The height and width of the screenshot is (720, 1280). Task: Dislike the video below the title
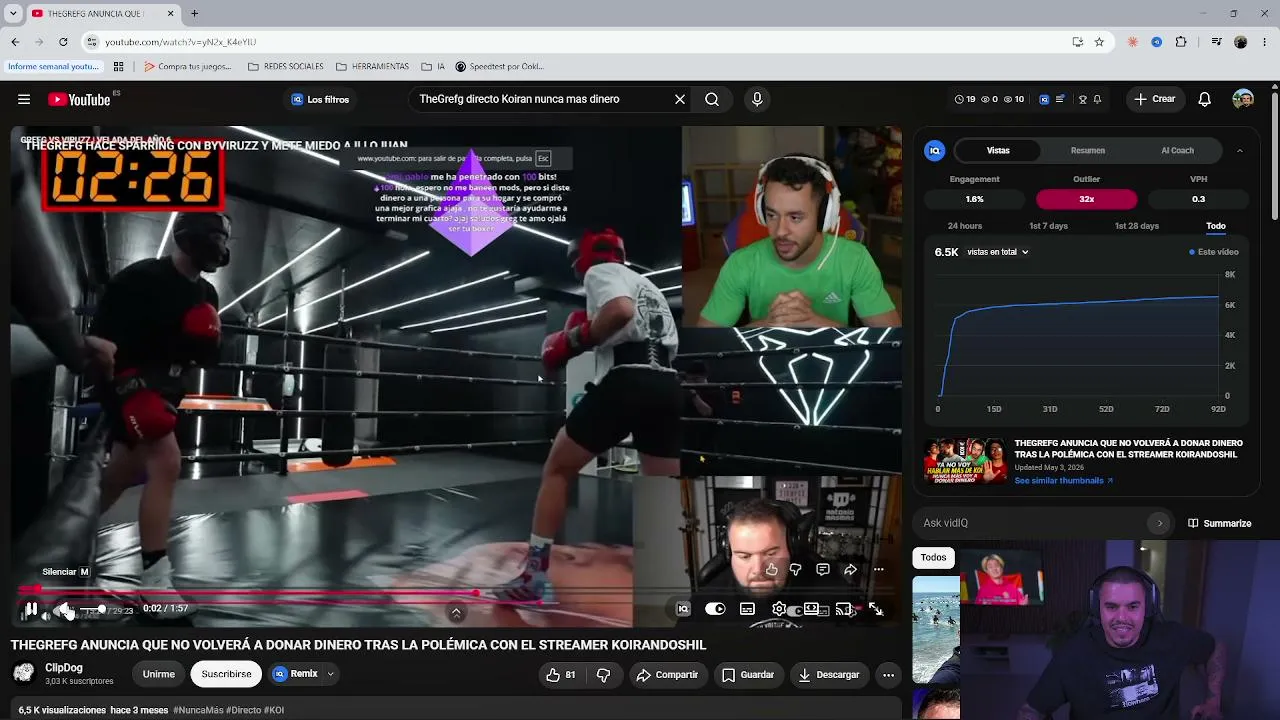tap(603, 675)
